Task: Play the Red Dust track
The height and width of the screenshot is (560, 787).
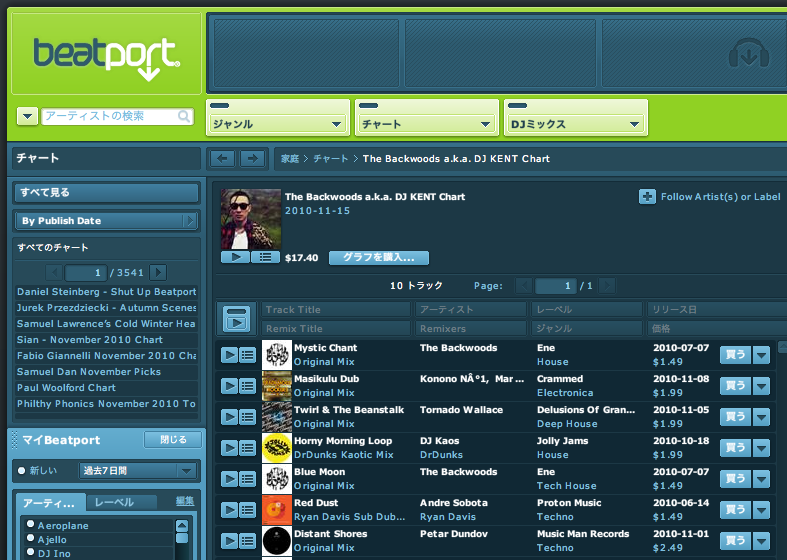Action: [229, 510]
